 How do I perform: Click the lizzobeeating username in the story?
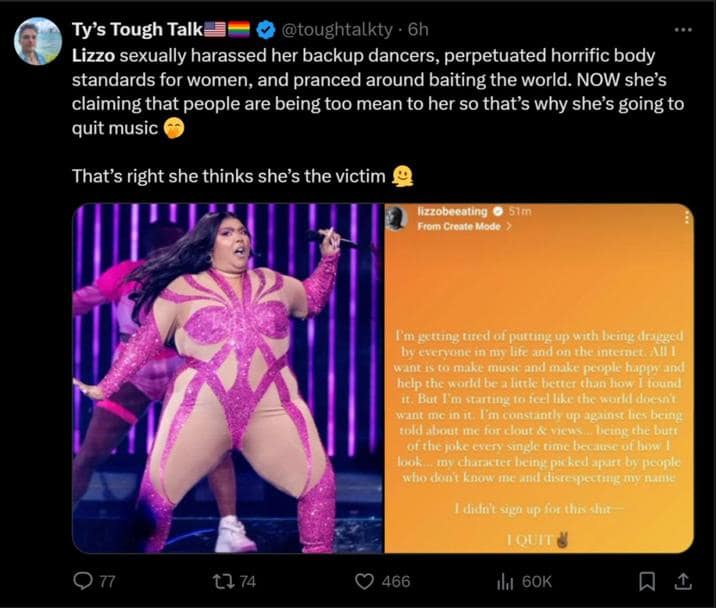(x=451, y=212)
